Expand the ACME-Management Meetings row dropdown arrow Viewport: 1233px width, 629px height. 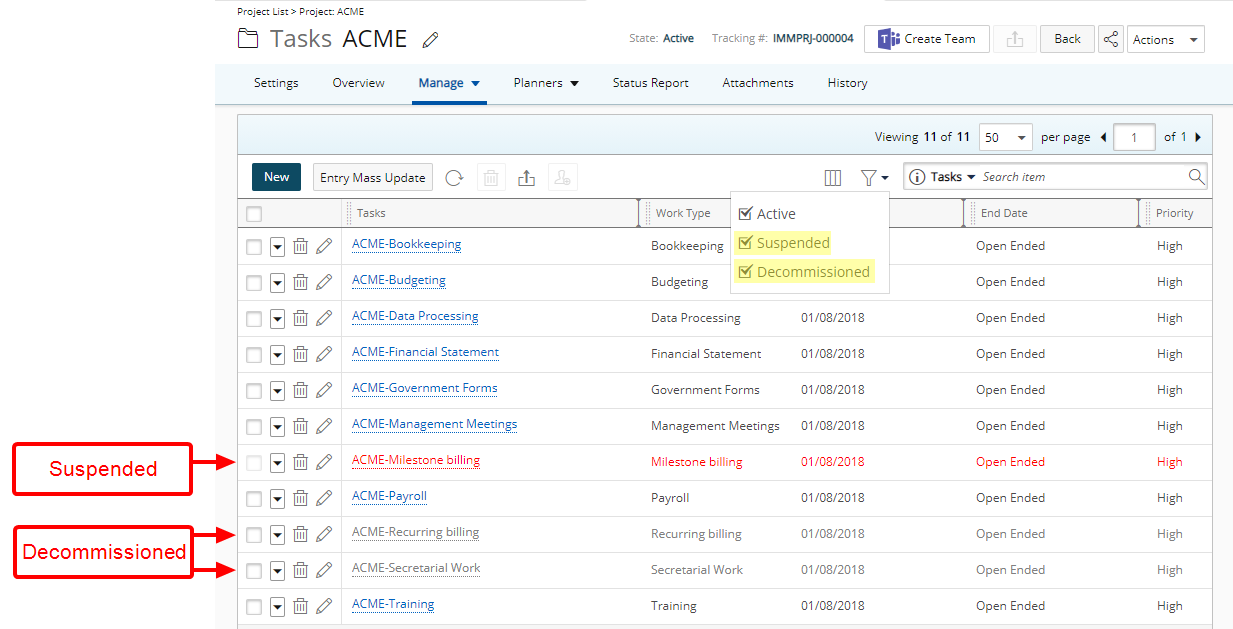[278, 427]
